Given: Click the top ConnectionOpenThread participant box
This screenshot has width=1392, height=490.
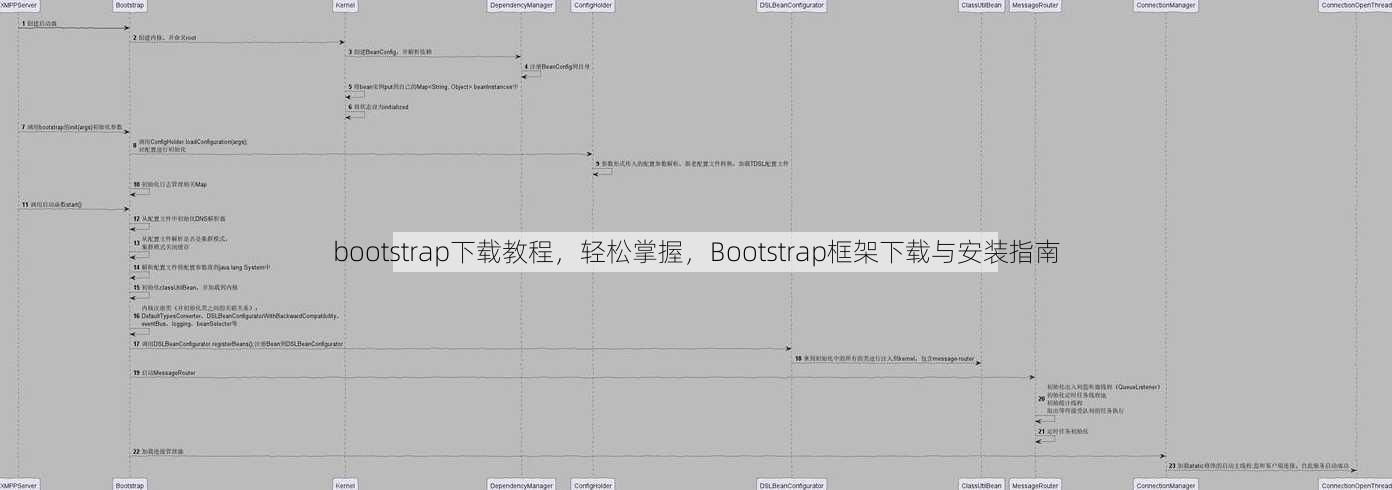Looking at the screenshot, I should (1357, 5).
